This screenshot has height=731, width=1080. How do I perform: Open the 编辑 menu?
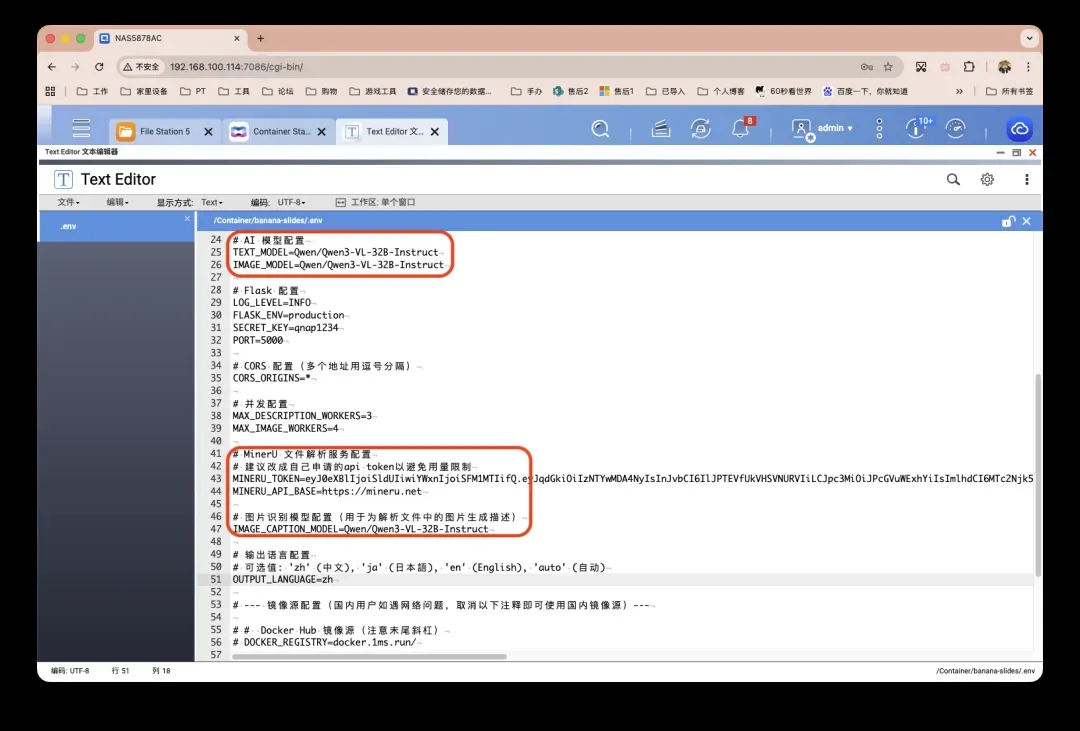118,202
